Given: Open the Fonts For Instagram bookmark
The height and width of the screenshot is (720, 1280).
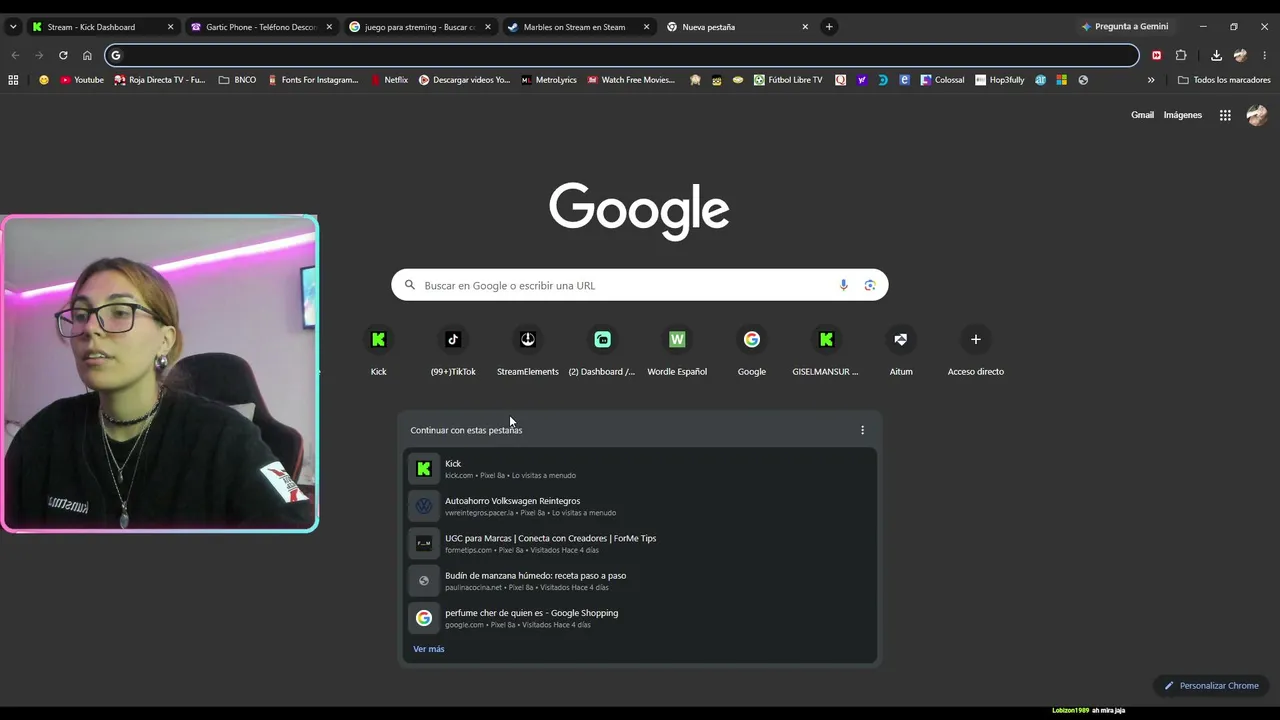Looking at the screenshot, I should (x=313, y=80).
